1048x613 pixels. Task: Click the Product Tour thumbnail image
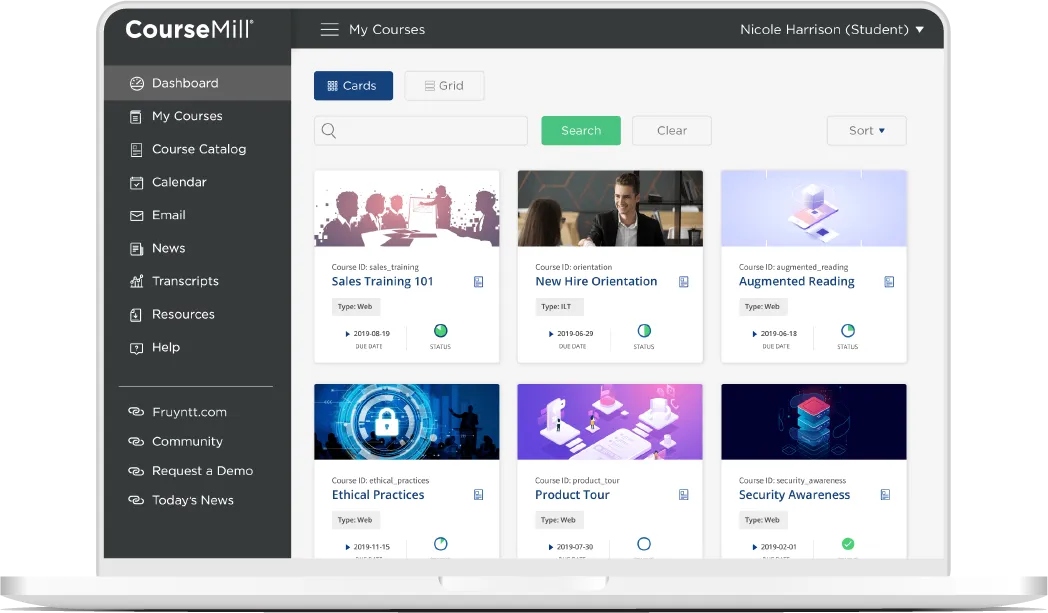(610, 422)
